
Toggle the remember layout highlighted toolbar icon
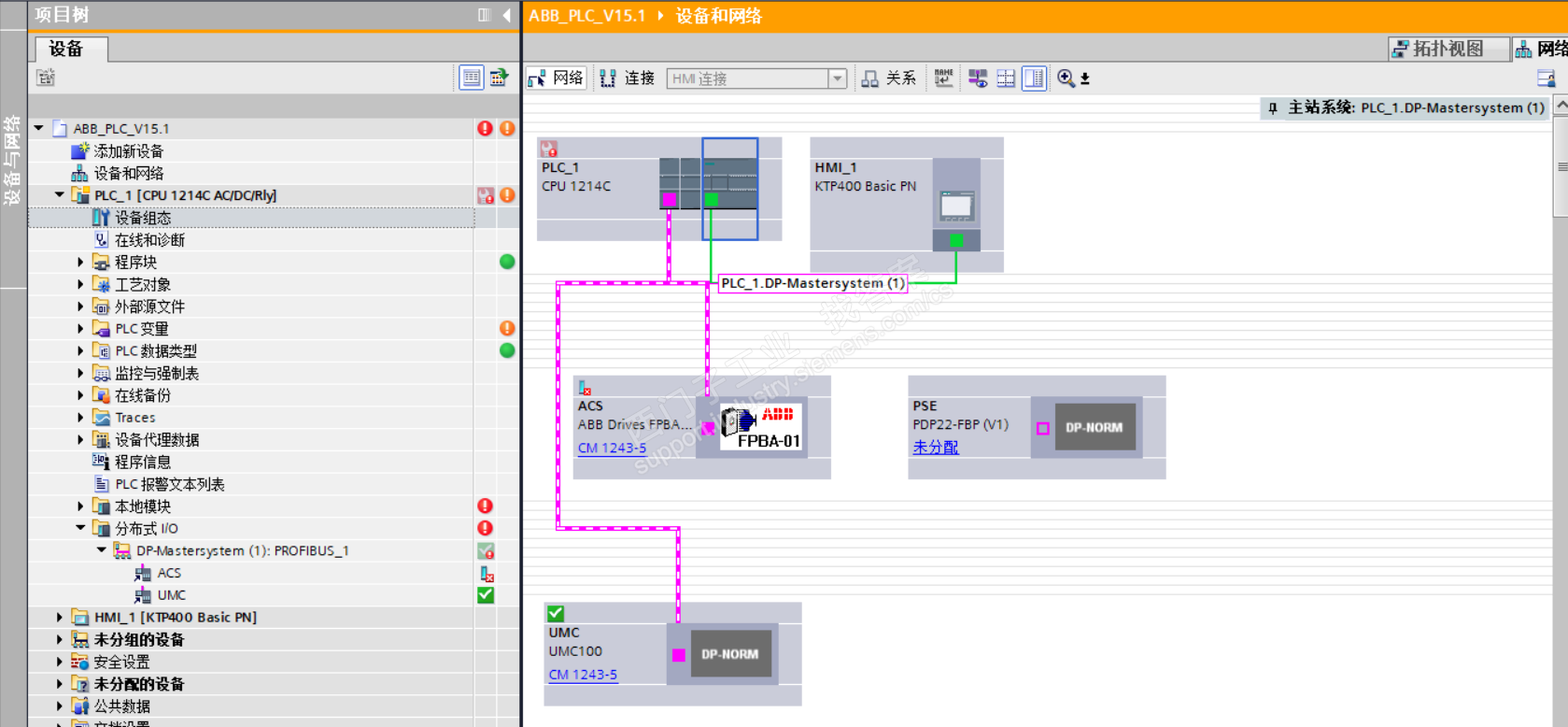pos(1035,78)
